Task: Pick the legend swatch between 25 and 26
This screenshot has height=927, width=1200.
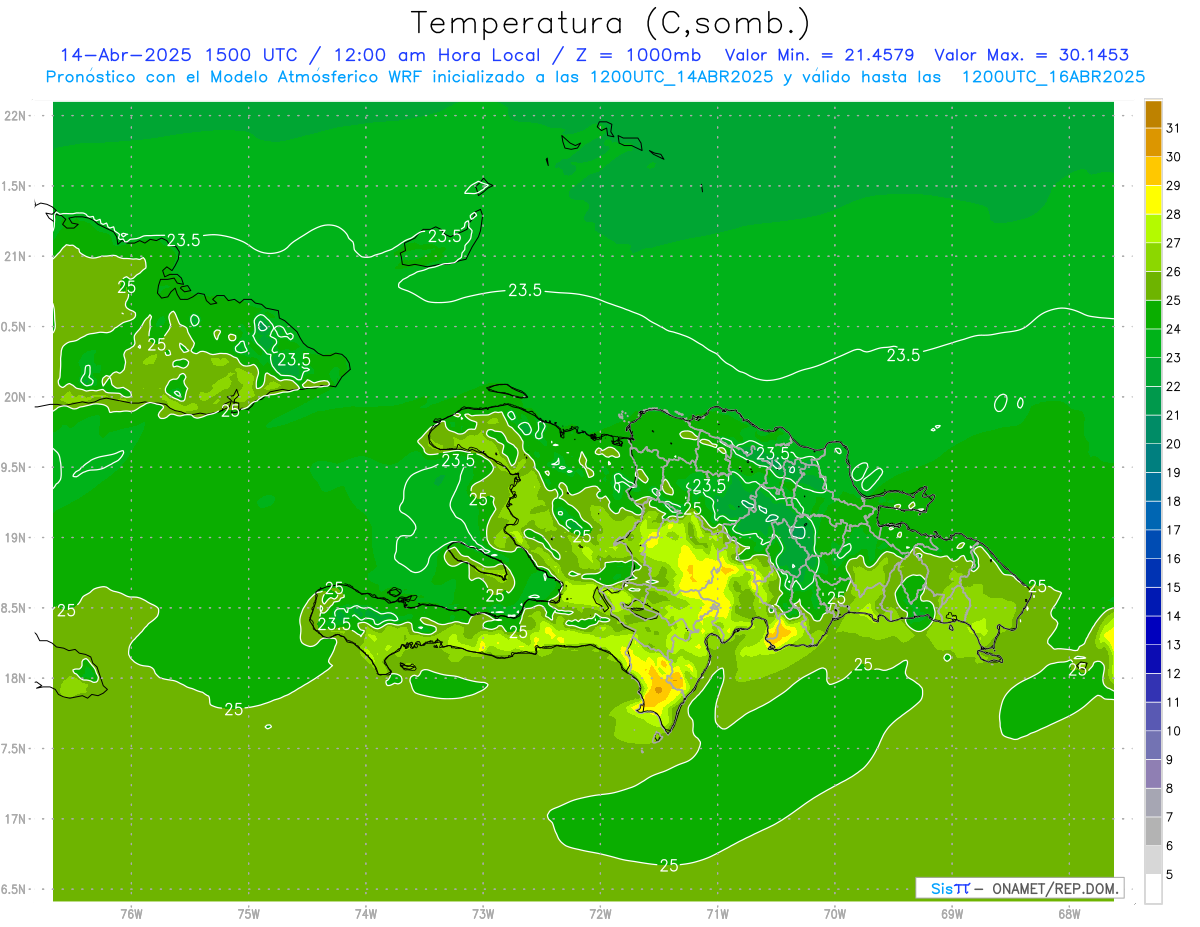Action: pyautogui.click(x=1153, y=286)
